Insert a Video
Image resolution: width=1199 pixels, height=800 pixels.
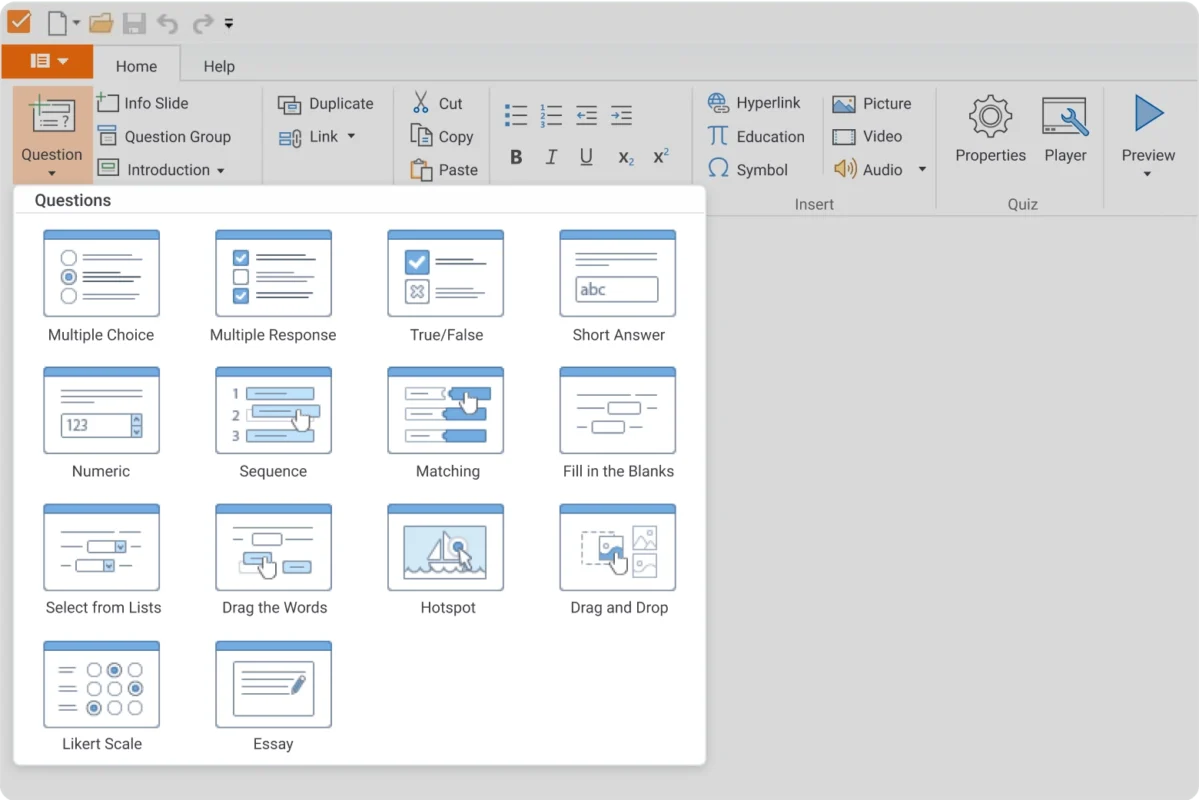coord(867,136)
